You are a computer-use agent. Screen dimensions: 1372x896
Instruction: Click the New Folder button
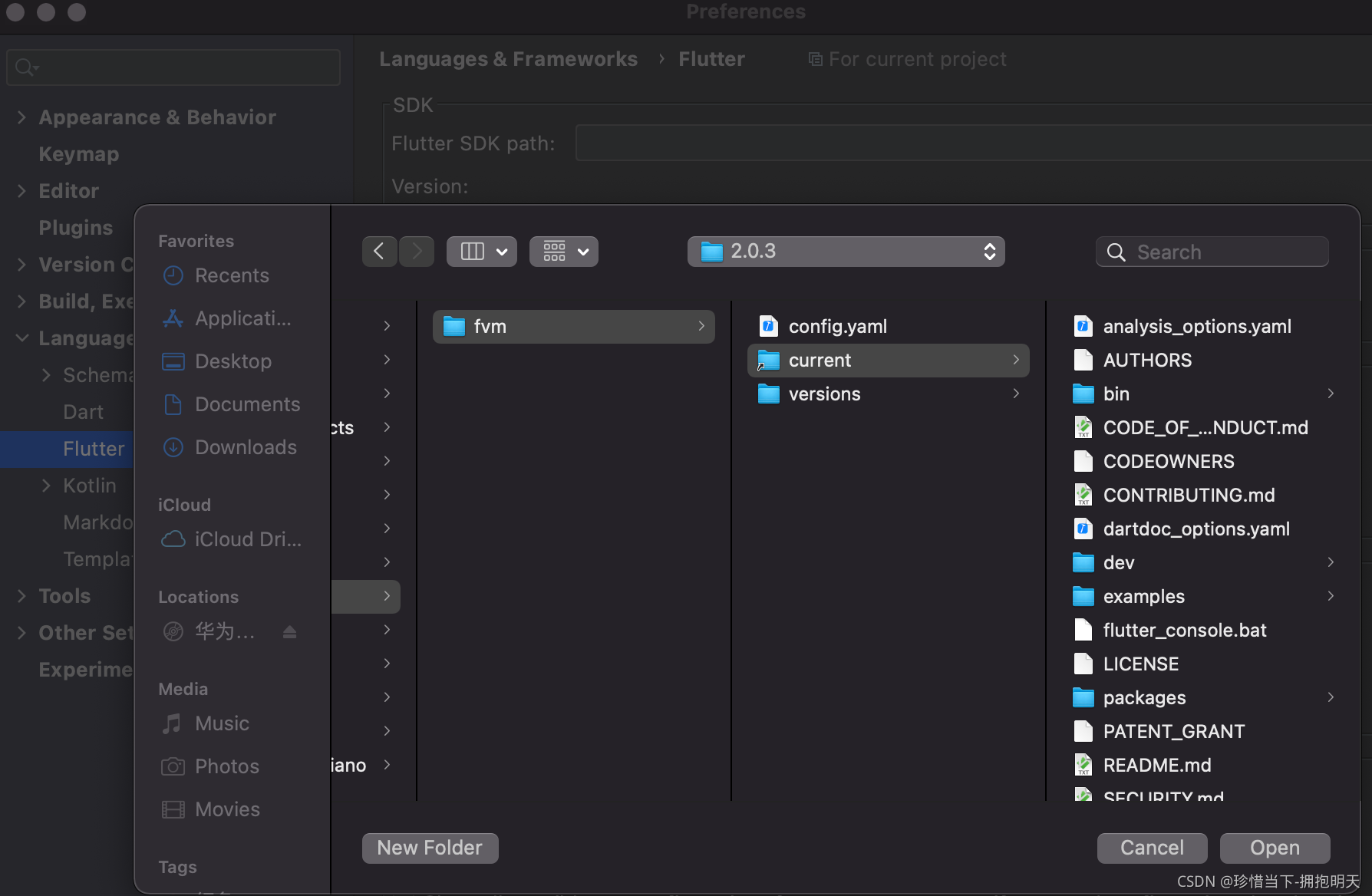(x=430, y=848)
